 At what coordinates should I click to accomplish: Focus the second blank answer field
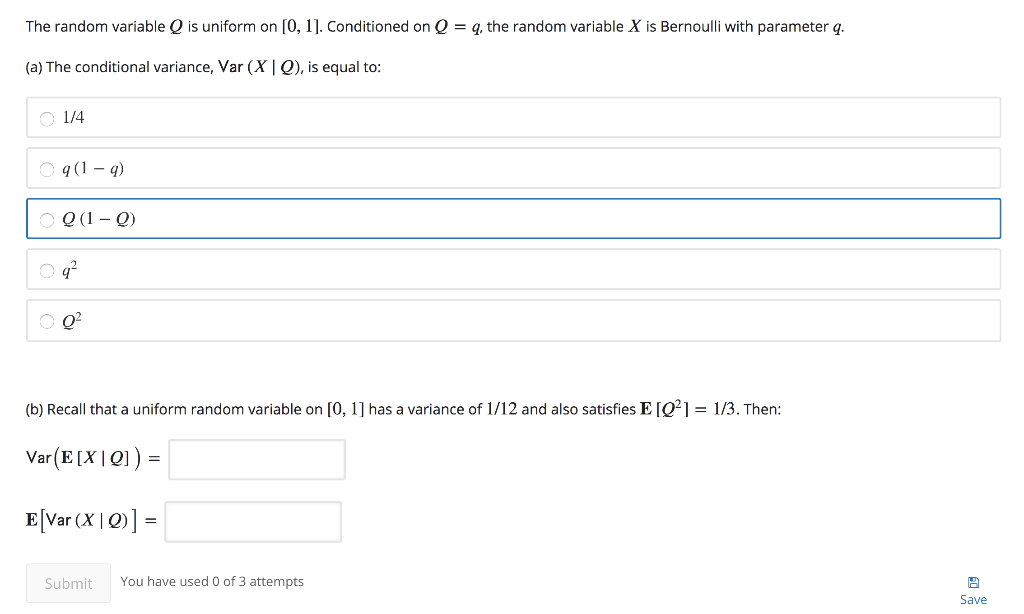(x=252, y=521)
